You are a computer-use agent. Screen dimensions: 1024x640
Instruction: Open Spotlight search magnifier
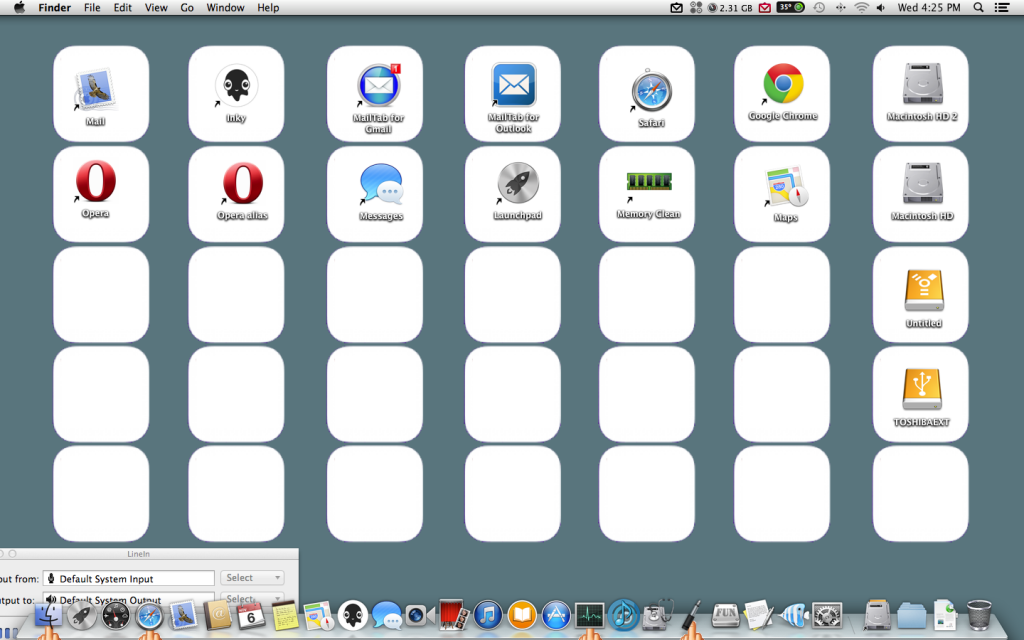click(x=978, y=8)
